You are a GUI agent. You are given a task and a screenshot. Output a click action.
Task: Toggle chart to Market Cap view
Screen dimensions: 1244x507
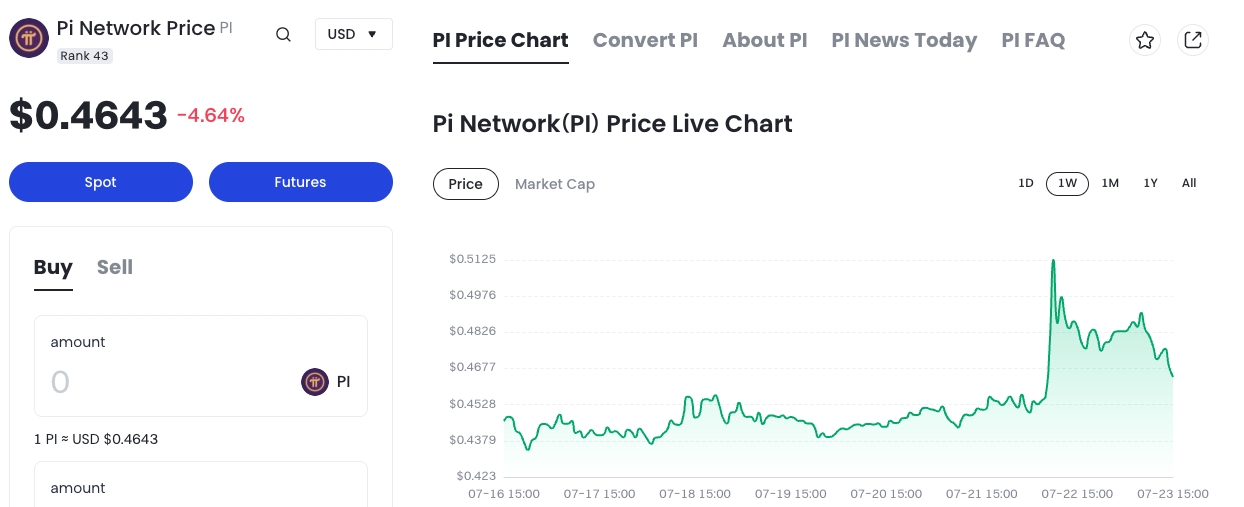point(555,184)
